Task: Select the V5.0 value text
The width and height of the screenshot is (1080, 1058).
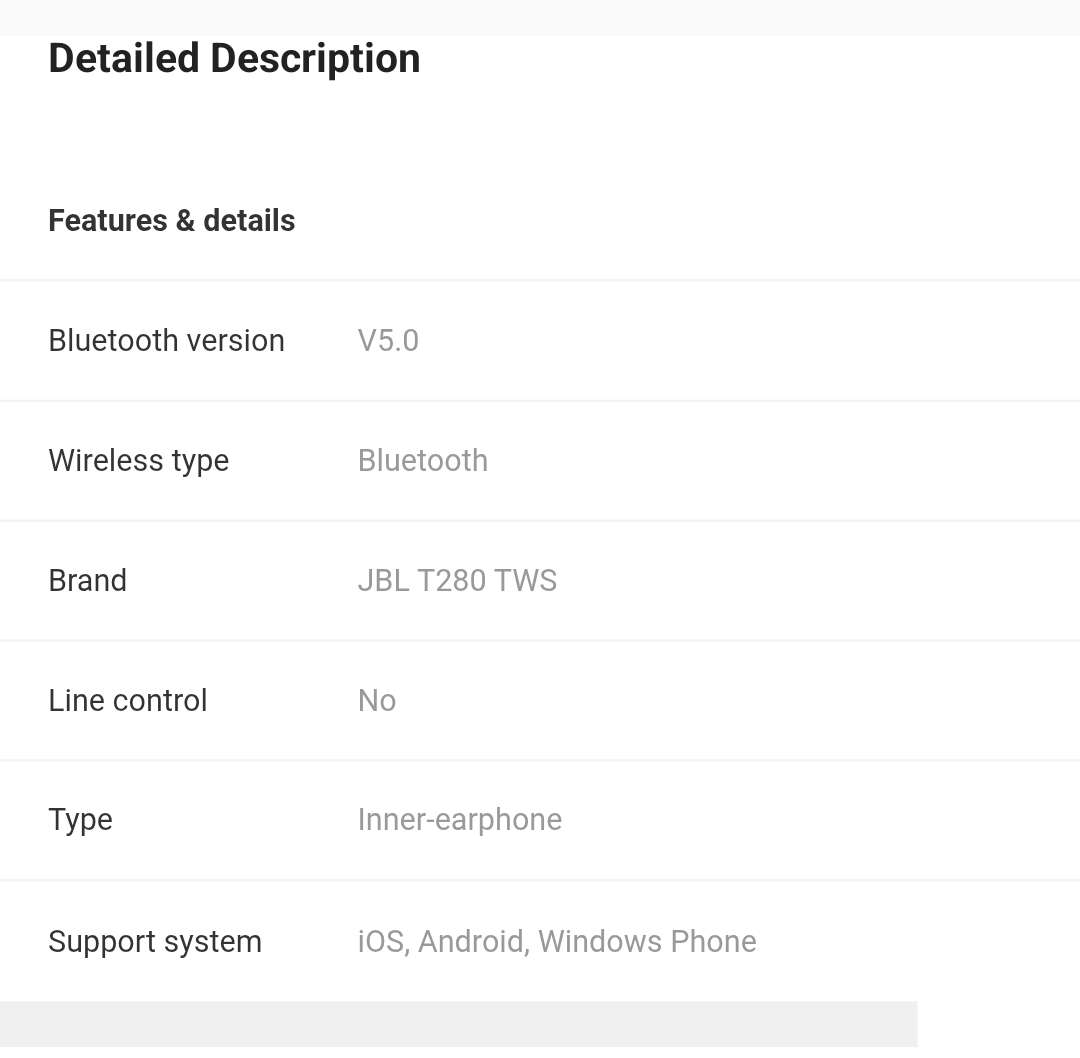Action: 388,340
